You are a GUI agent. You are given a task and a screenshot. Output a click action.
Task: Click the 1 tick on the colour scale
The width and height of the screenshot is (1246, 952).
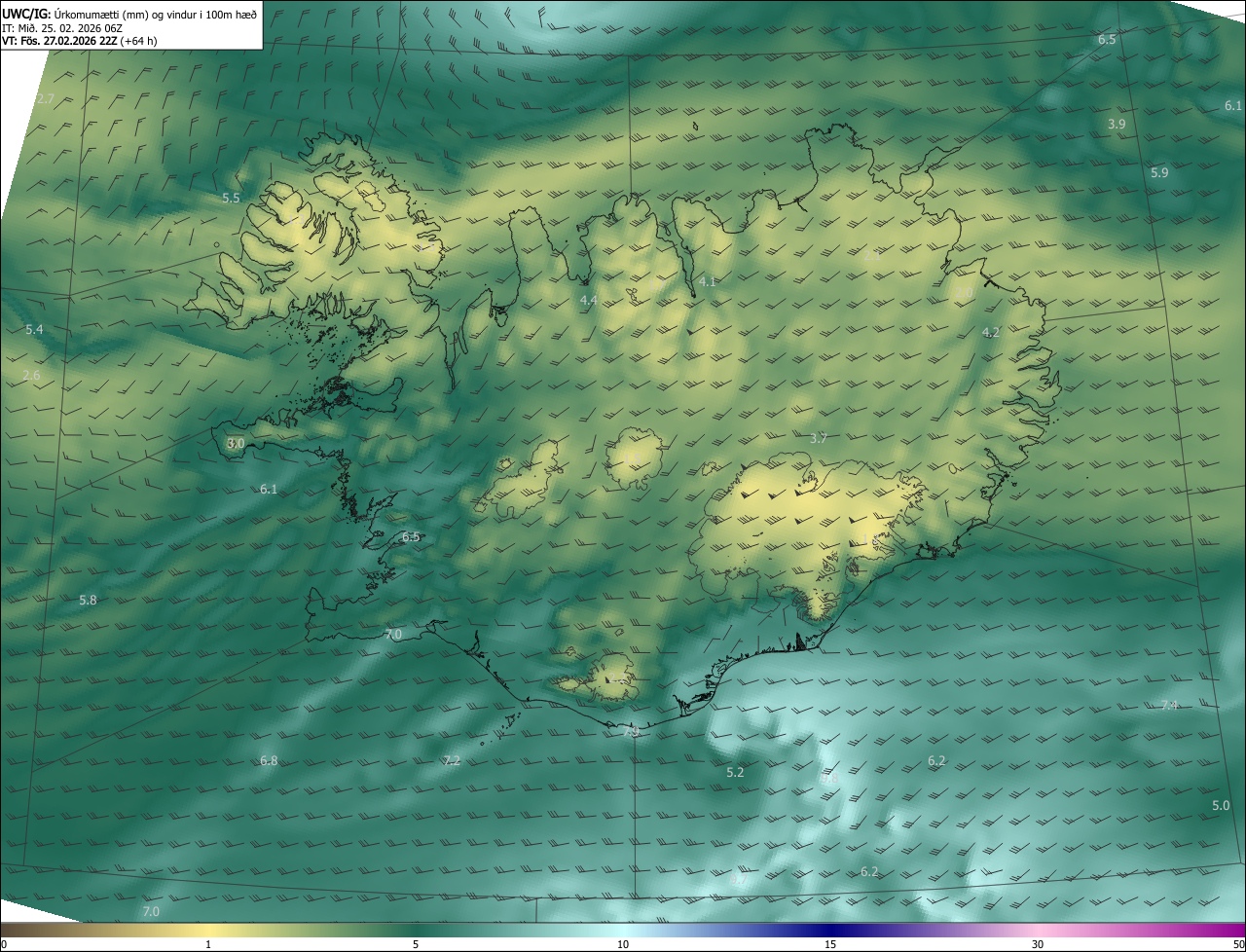click(208, 944)
